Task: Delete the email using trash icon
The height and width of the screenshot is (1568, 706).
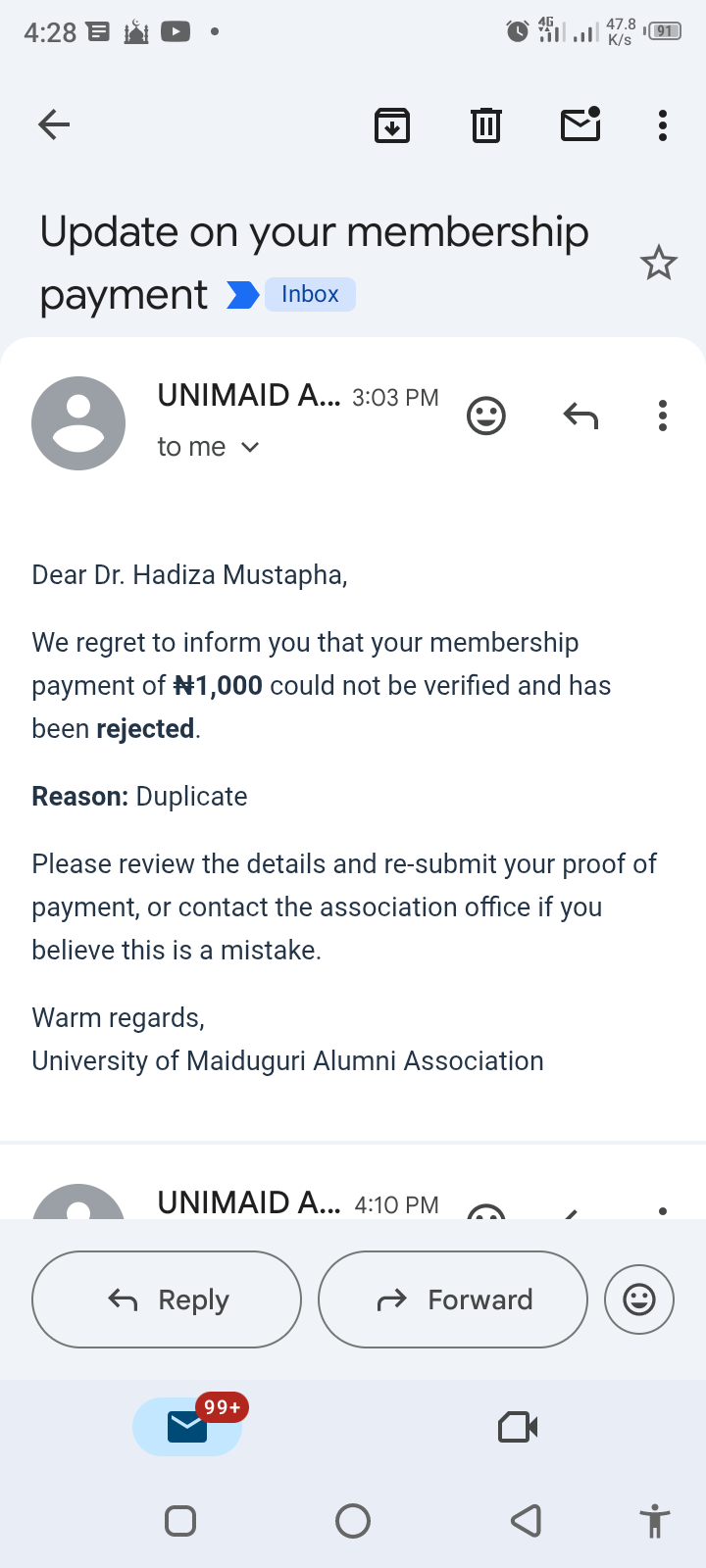Action: pos(486,125)
